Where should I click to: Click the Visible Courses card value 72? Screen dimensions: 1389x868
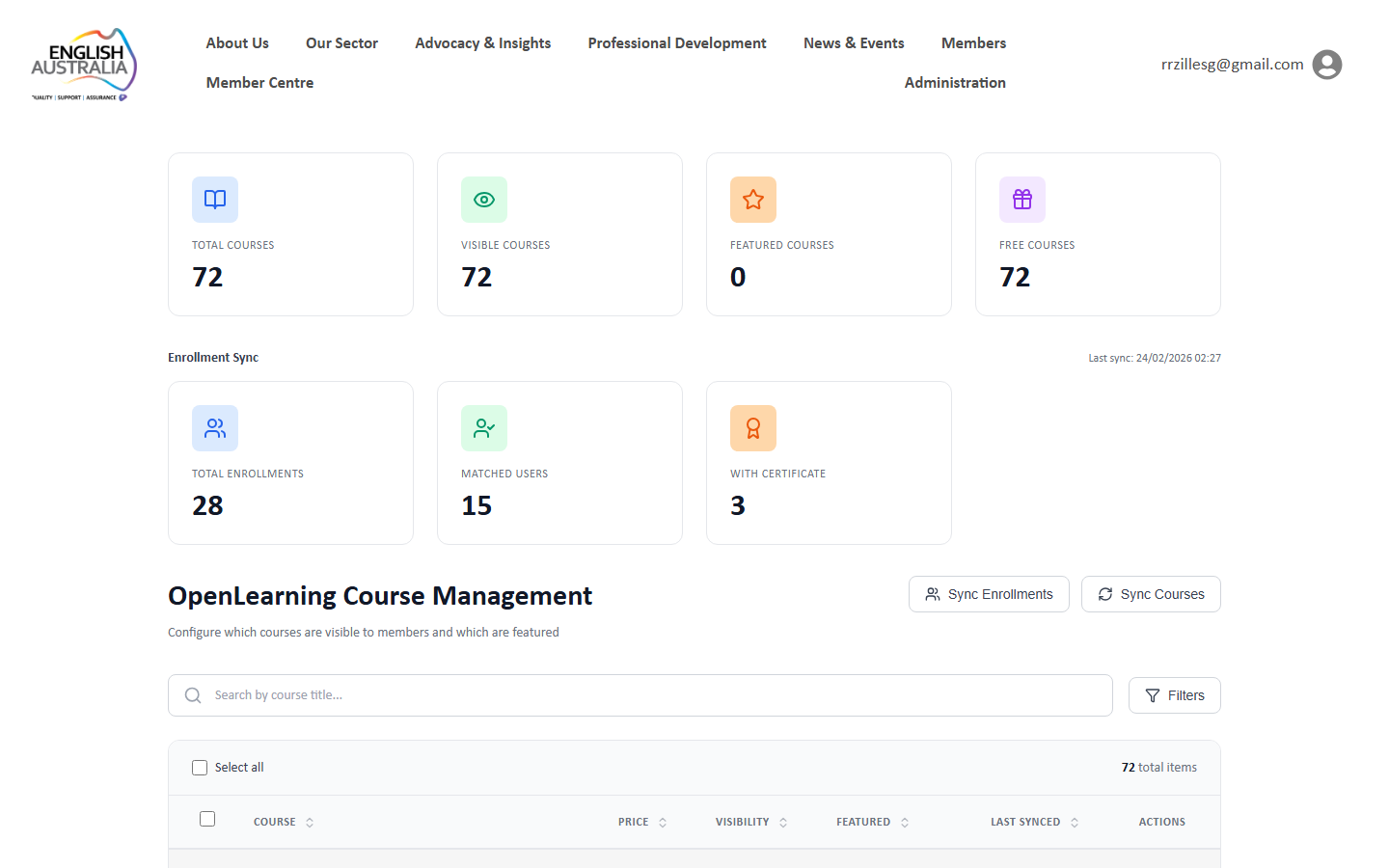pos(477,277)
